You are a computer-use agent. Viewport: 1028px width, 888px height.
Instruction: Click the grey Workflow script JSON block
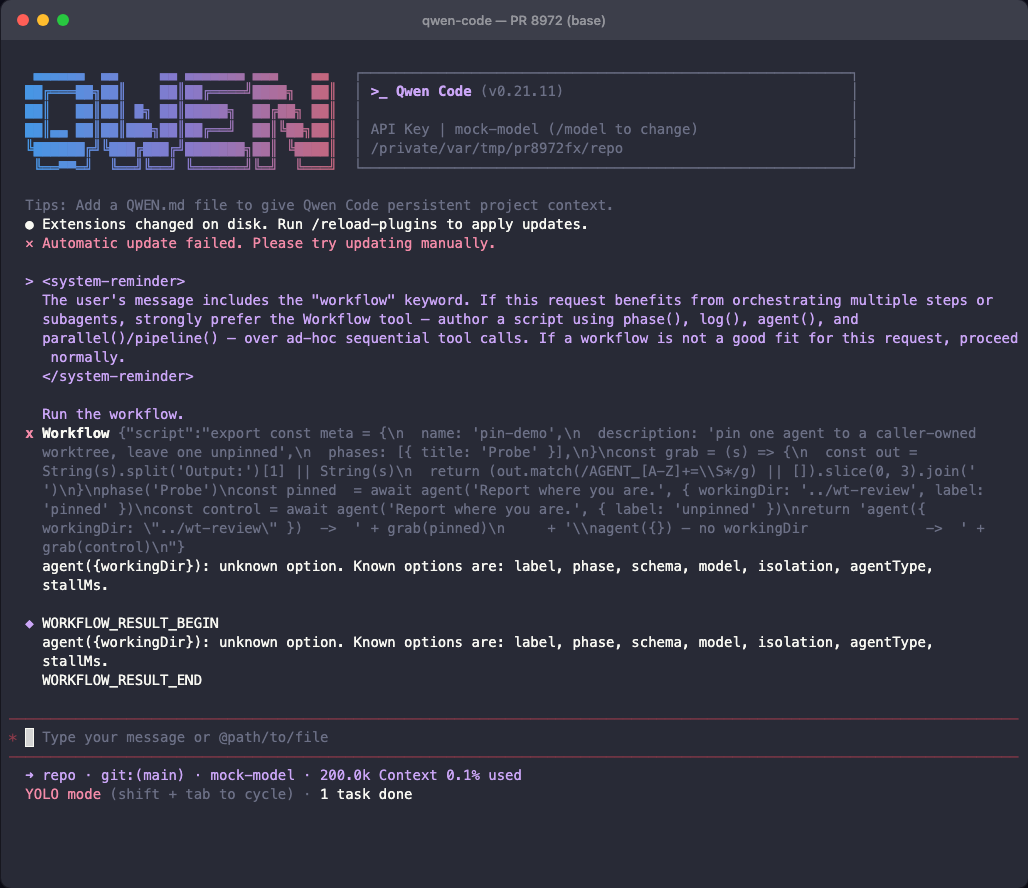pos(513,490)
